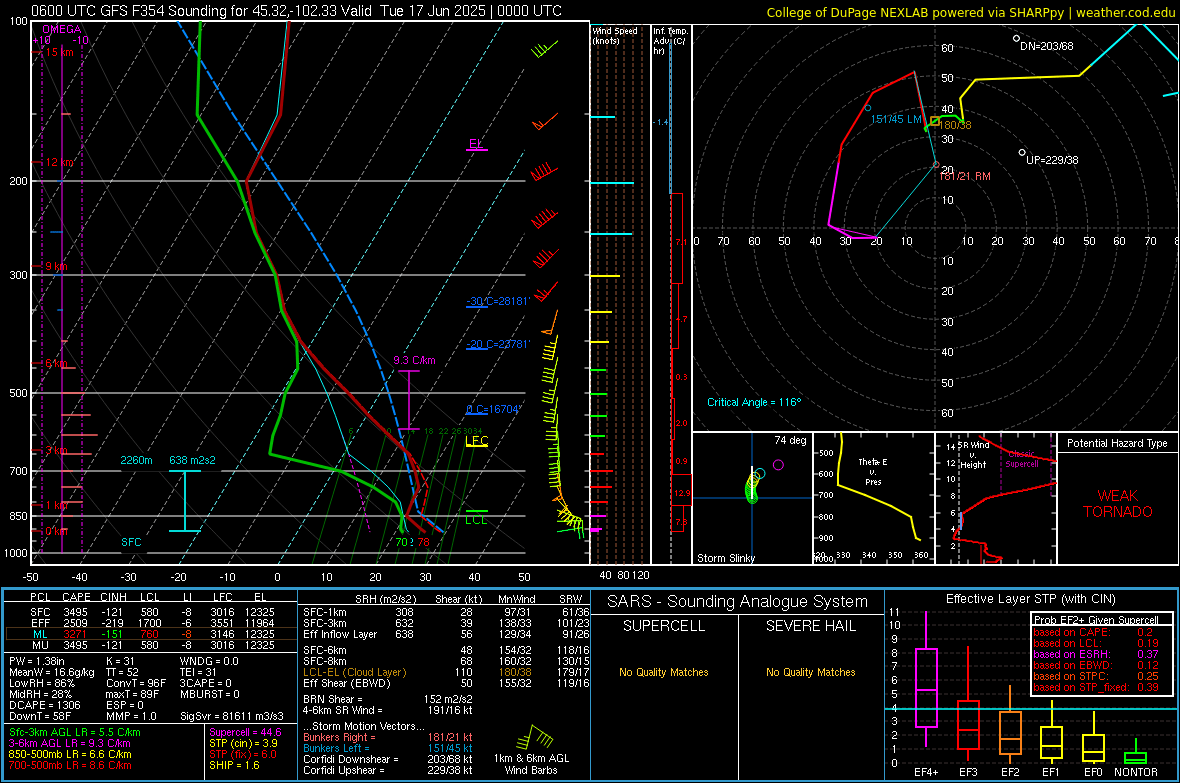Click the yellow 'LFC' marker on the skew-T
1180x783 pixels.
(476, 440)
